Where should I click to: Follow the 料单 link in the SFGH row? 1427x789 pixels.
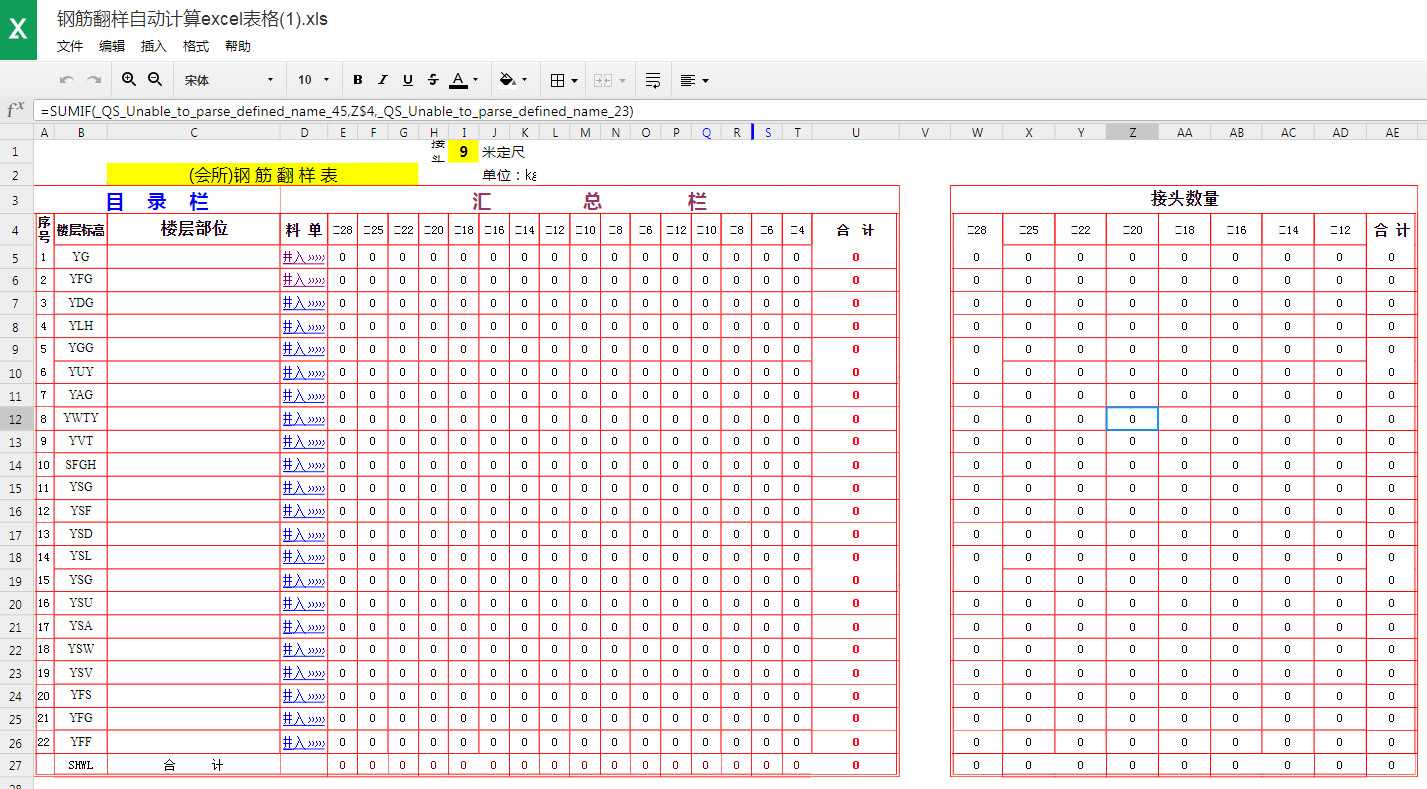pyautogui.click(x=304, y=465)
